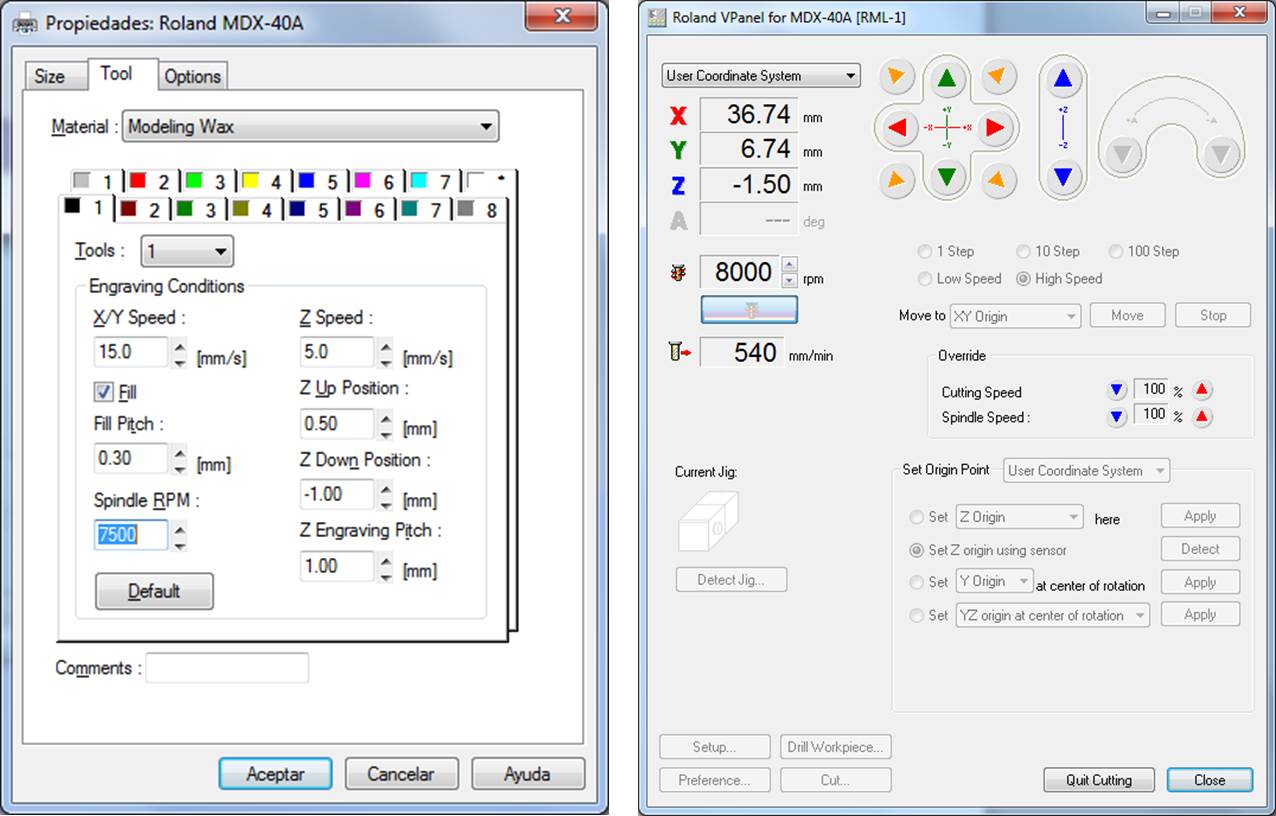Open the Tools number dropdown
The width and height of the screenshot is (1276, 816).
187,251
